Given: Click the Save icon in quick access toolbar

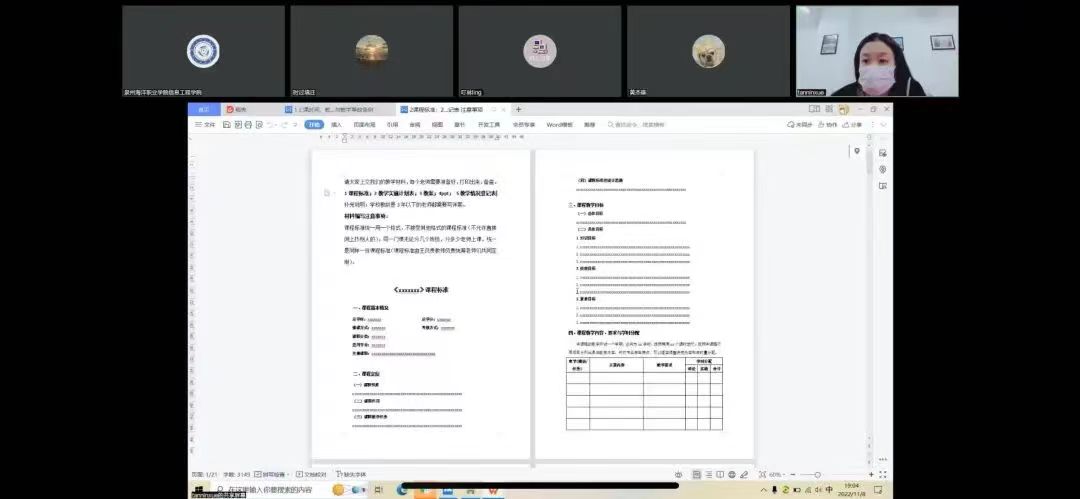Looking at the screenshot, I should point(227,125).
